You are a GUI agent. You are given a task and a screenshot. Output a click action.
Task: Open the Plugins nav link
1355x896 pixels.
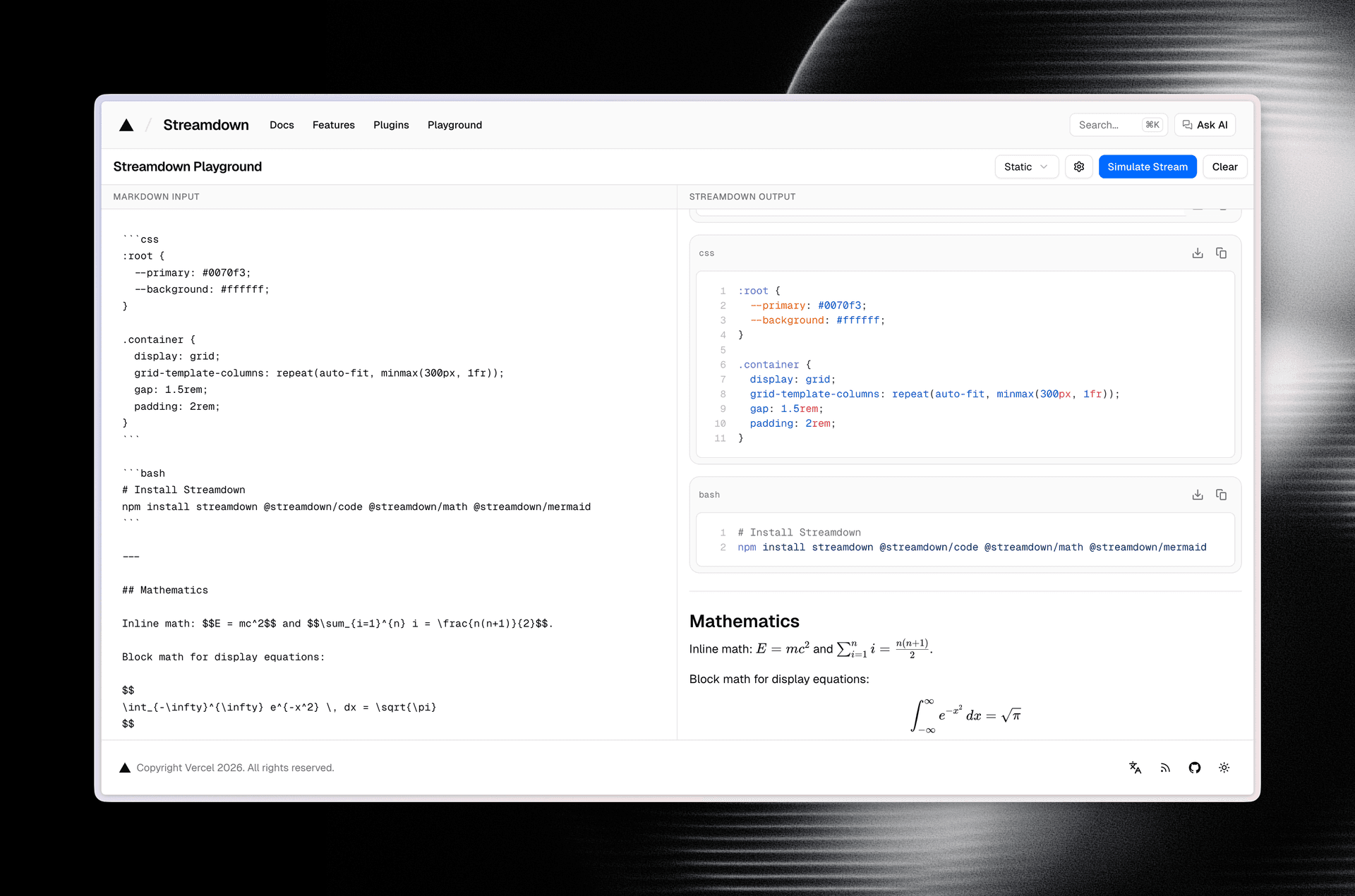pos(391,125)
